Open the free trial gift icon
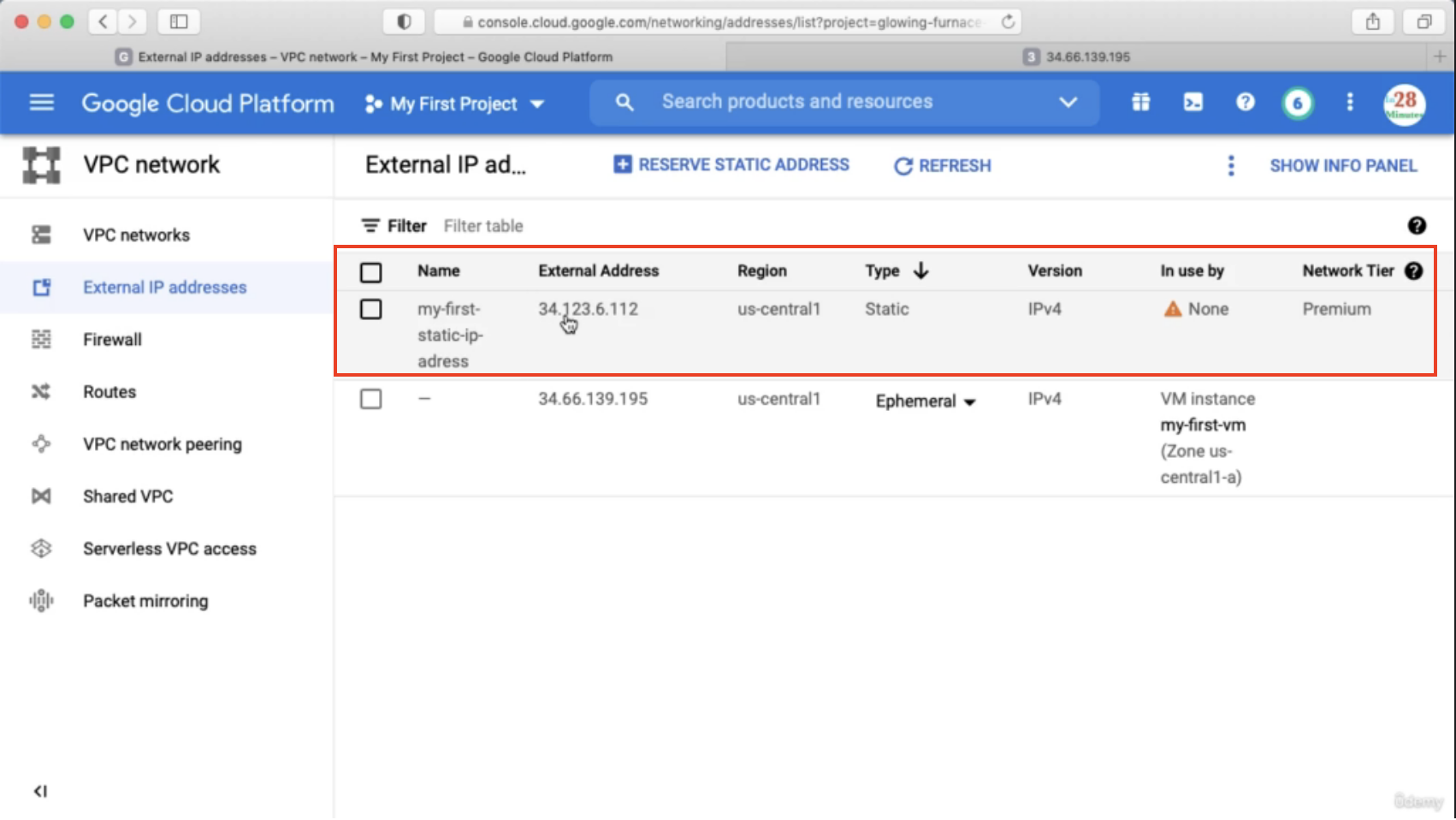1456x820 pixels. (1140, 103)
